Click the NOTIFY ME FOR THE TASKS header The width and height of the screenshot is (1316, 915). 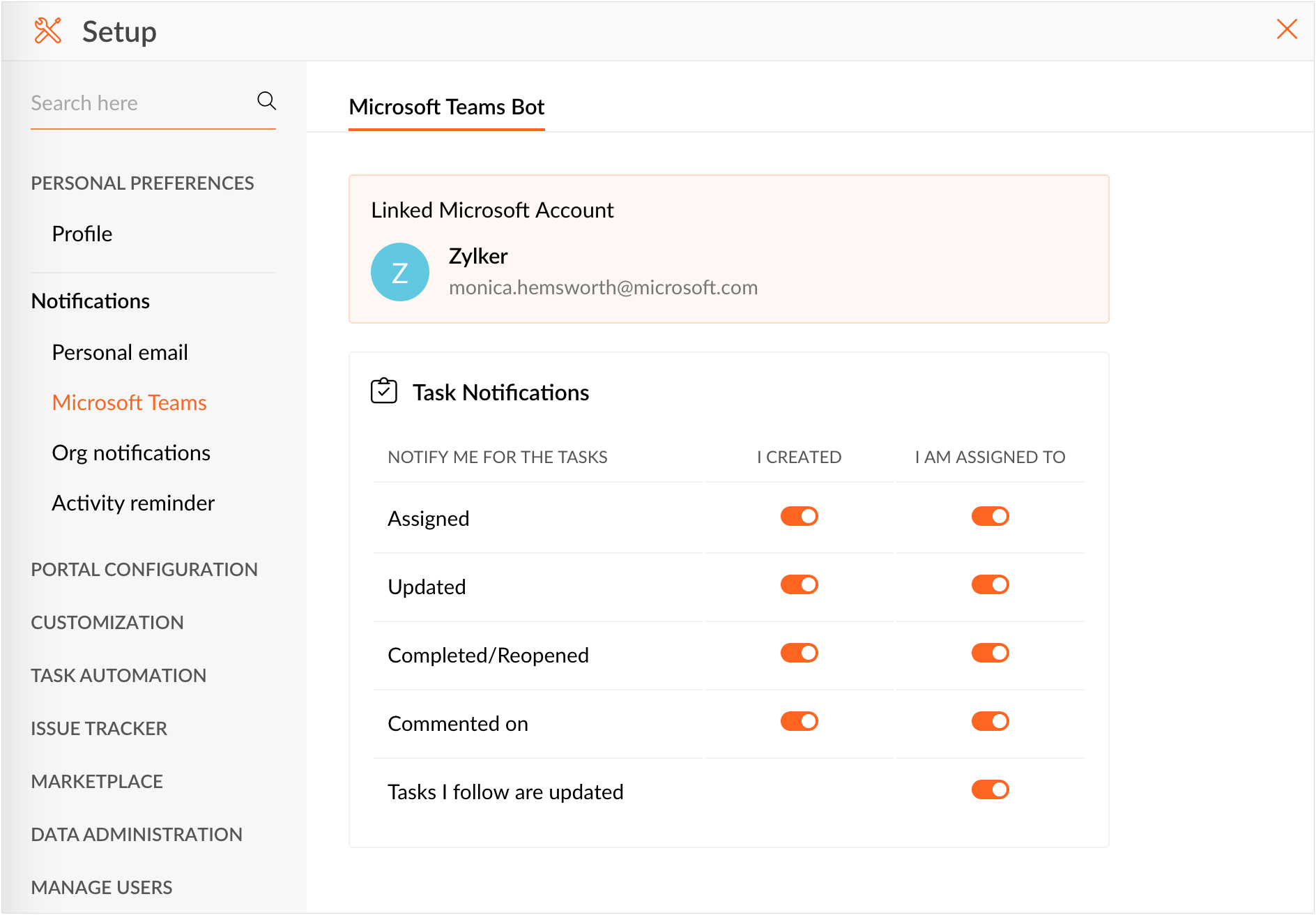point(498,457)
